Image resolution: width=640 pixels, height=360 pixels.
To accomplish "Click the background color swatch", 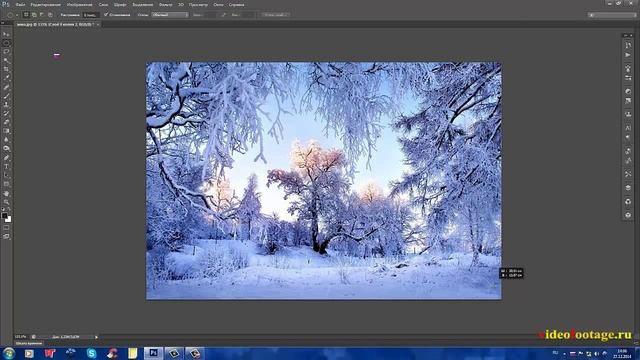I will (9, 220).
